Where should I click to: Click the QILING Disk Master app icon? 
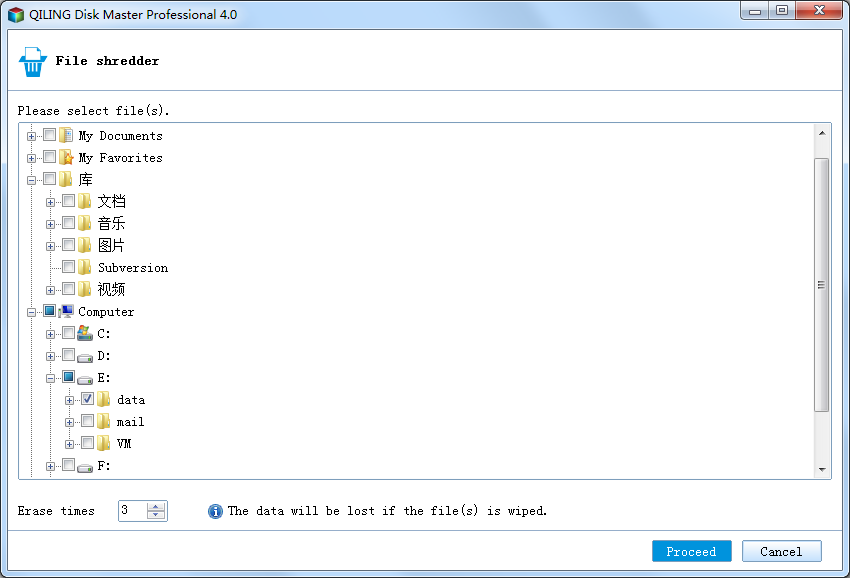click(16, 15)
